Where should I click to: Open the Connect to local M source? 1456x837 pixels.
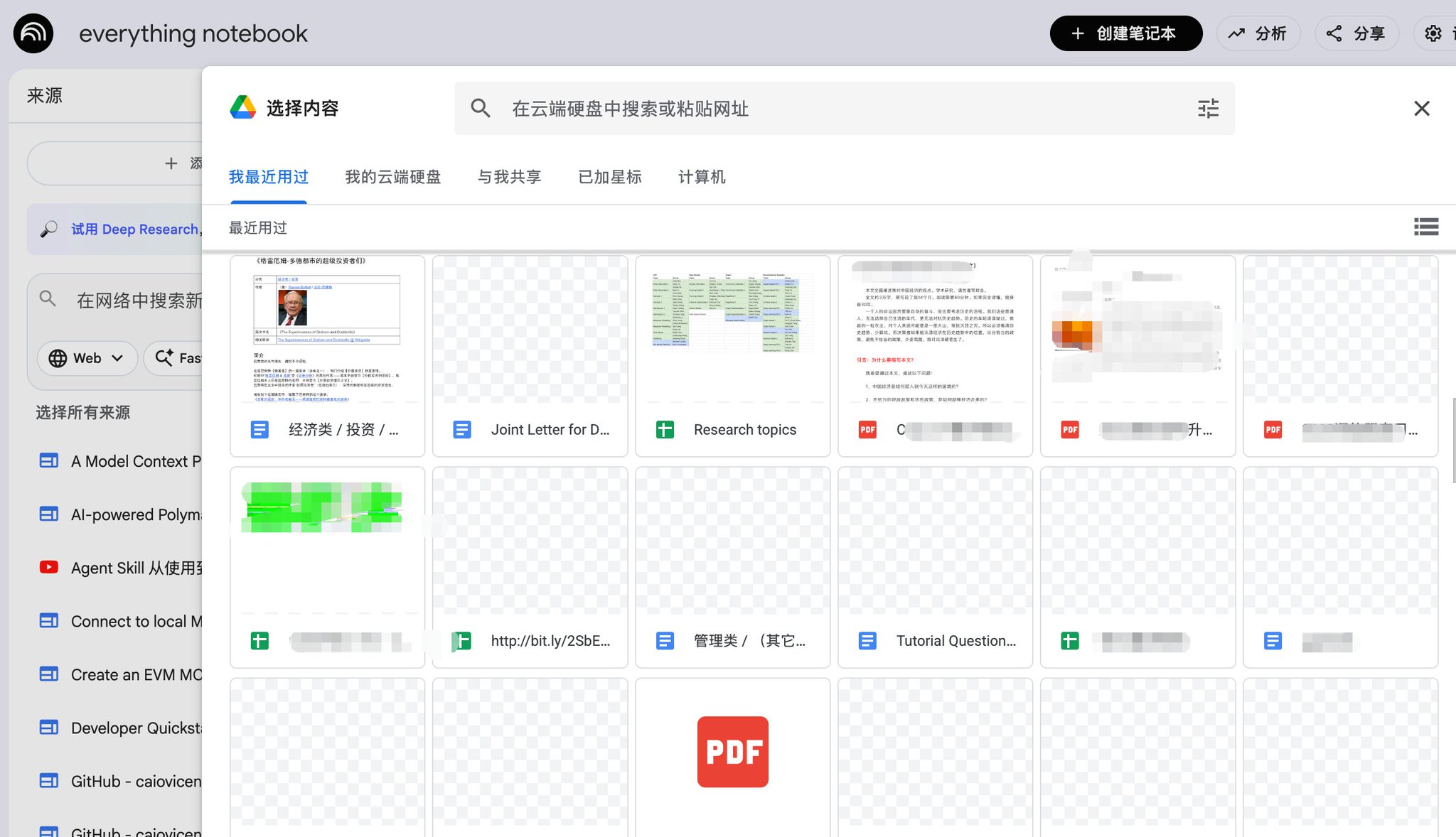point(136,622)
